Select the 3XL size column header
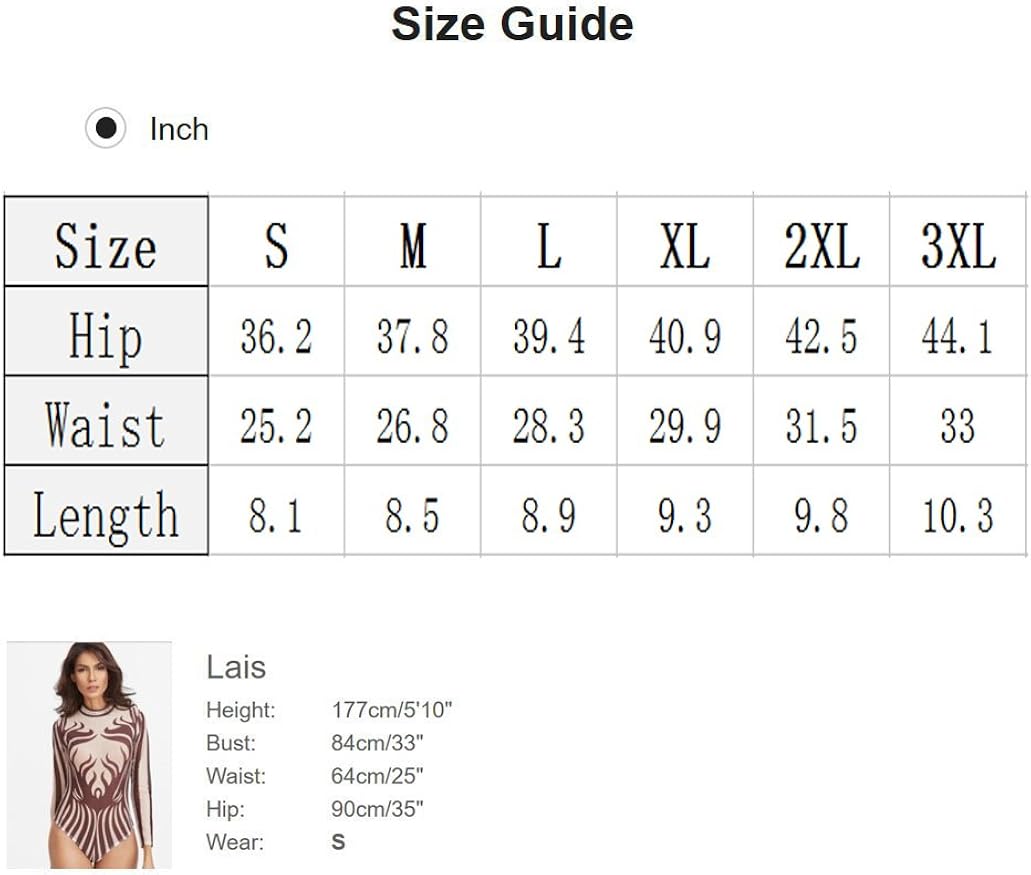 coord(958,243)
